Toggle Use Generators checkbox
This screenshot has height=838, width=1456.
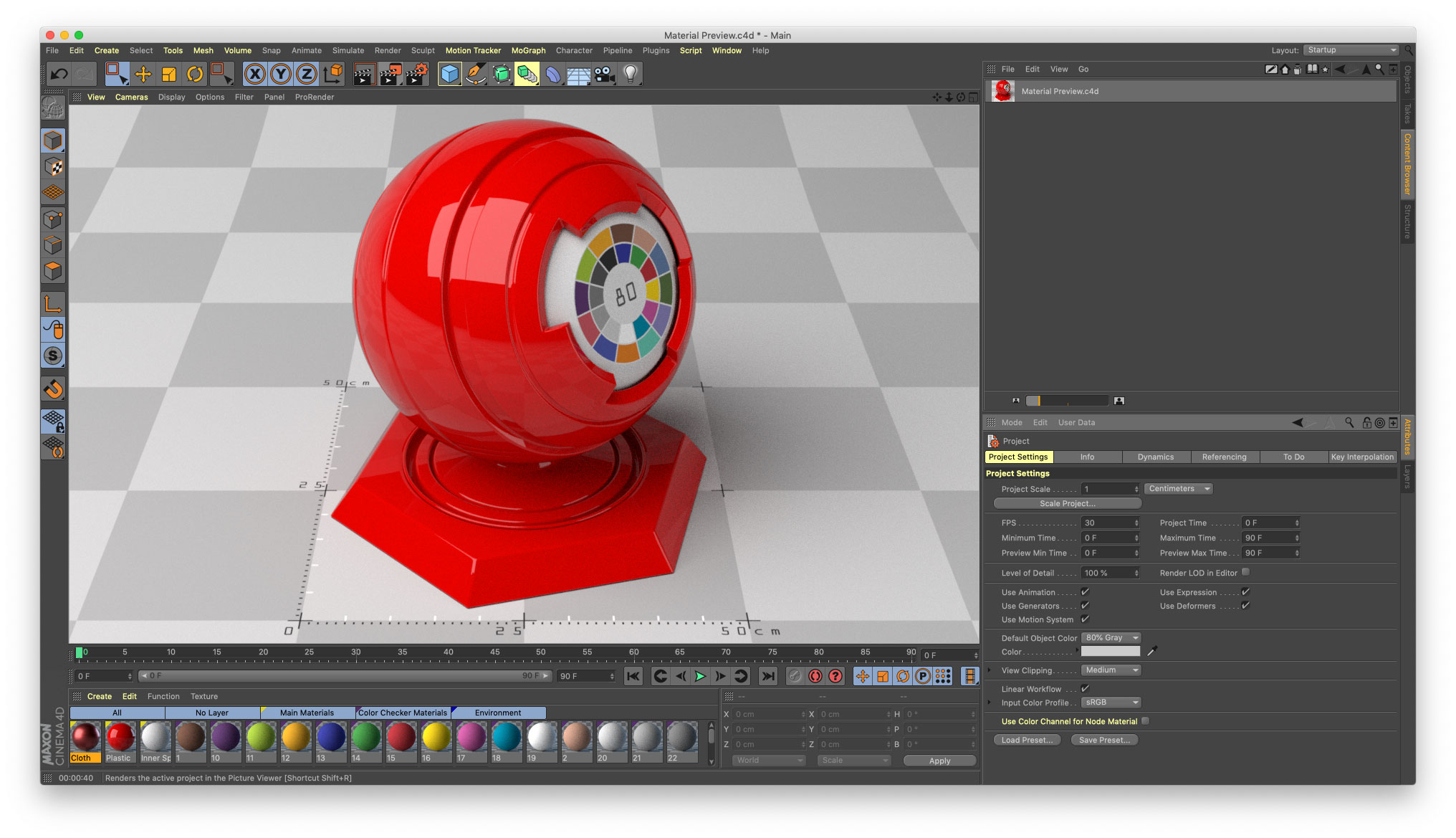(x=1085, y=606)
